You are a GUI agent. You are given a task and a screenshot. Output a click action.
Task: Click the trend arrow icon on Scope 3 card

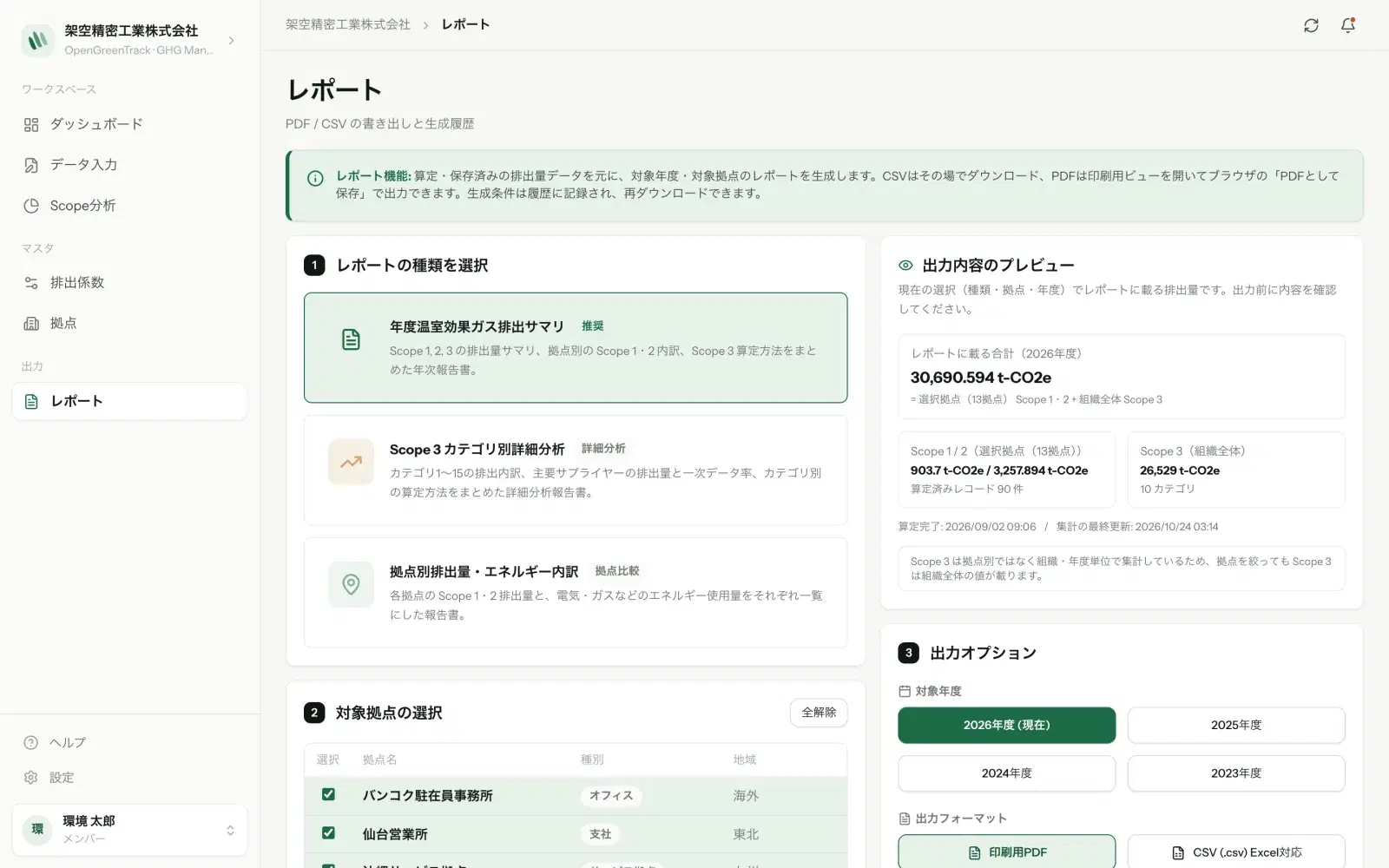tap(351, 462)
